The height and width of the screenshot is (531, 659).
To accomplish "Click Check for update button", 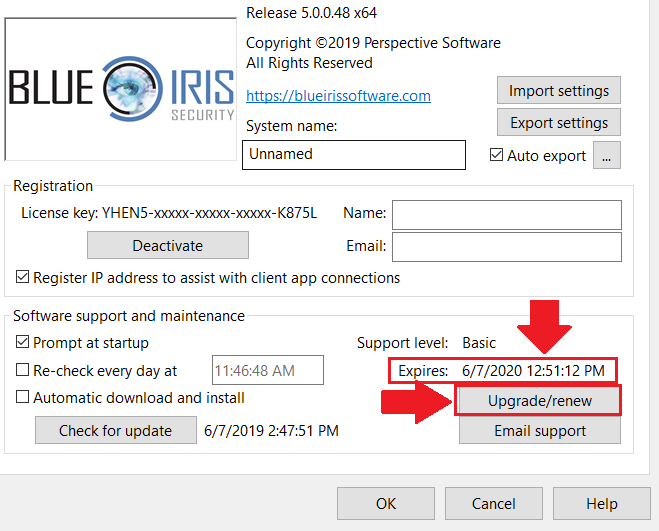I will 116,430.
